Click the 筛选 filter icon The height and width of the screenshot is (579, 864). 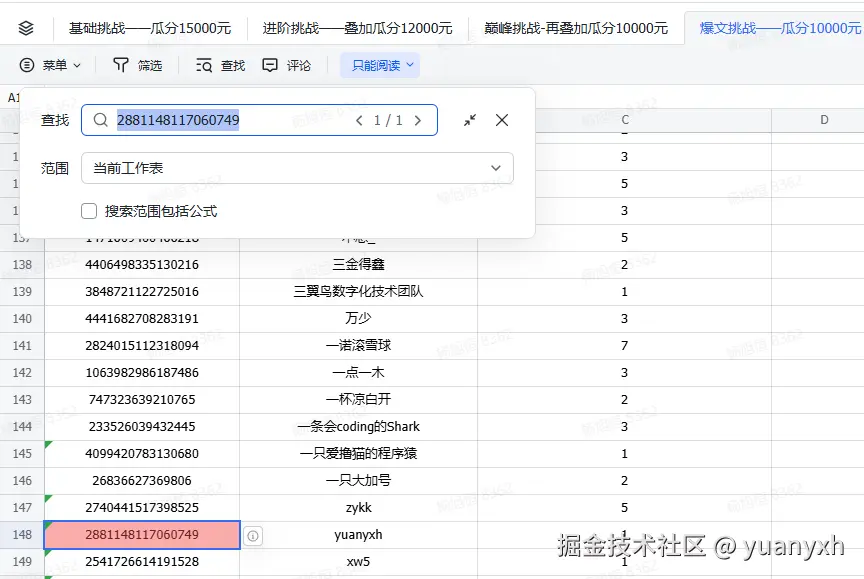[x=120, y=64]
